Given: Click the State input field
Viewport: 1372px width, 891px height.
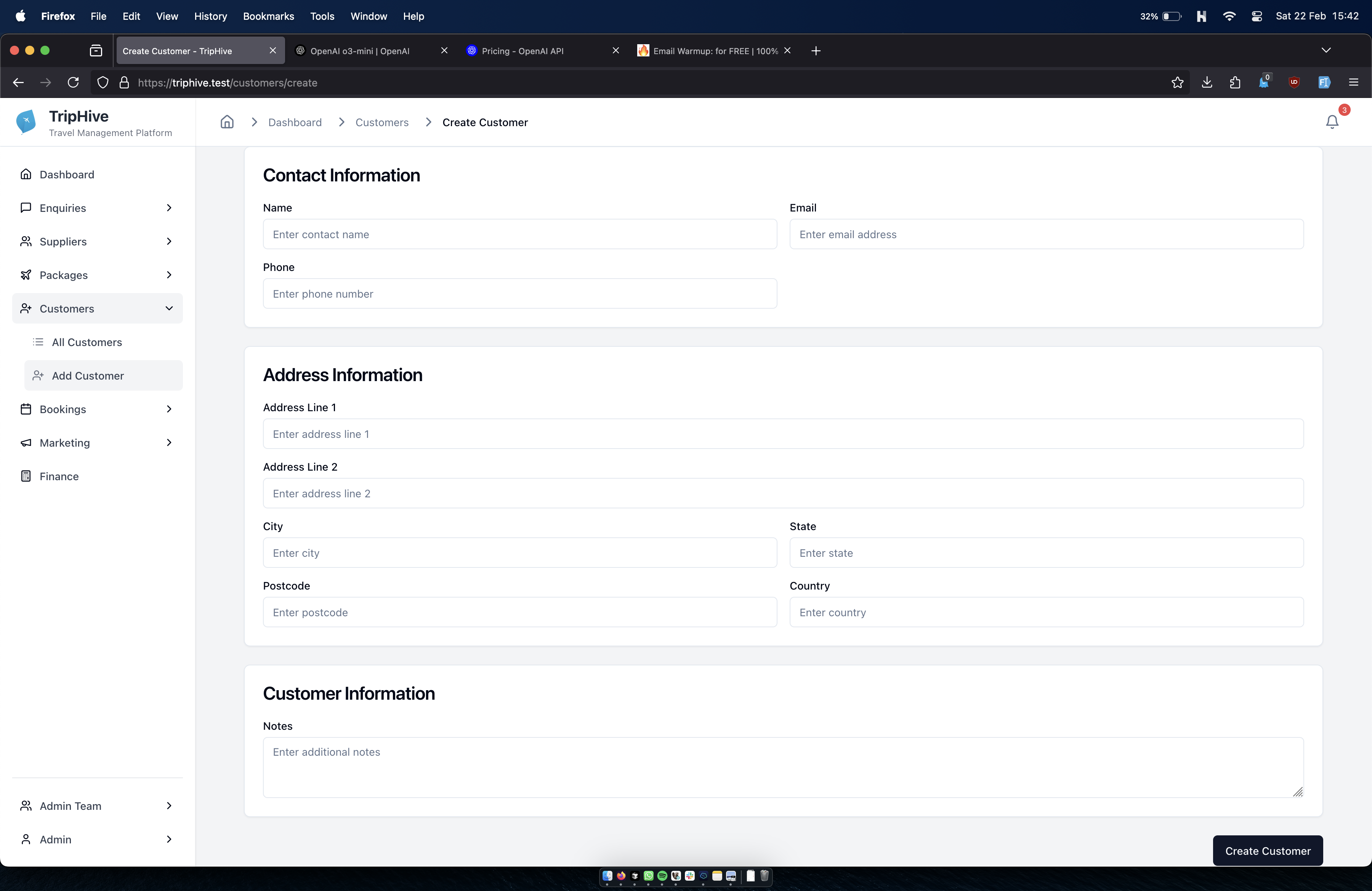Looking at the screenshot, I should click(1046, 552).
